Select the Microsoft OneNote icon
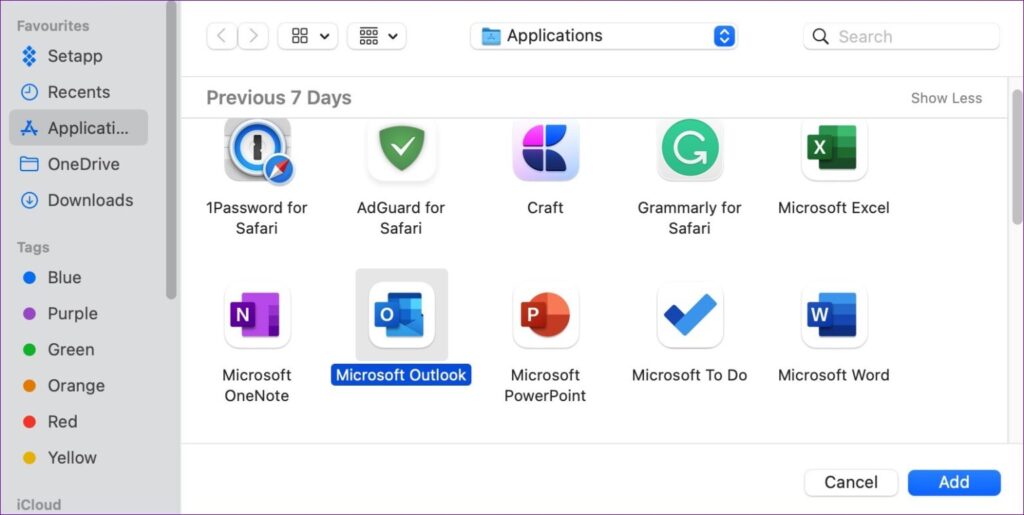The height and width of the screenshot is (515, 1024). (x=257, y=316)
